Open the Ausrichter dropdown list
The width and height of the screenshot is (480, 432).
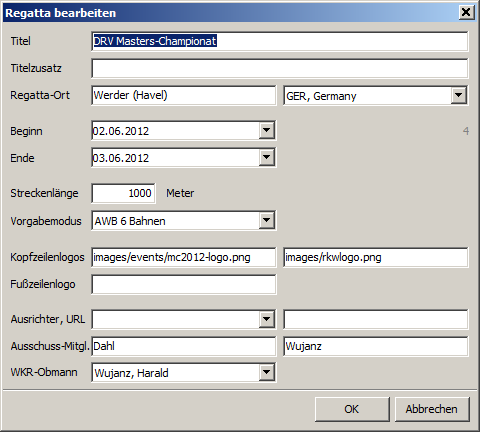(x=267, y=319)
